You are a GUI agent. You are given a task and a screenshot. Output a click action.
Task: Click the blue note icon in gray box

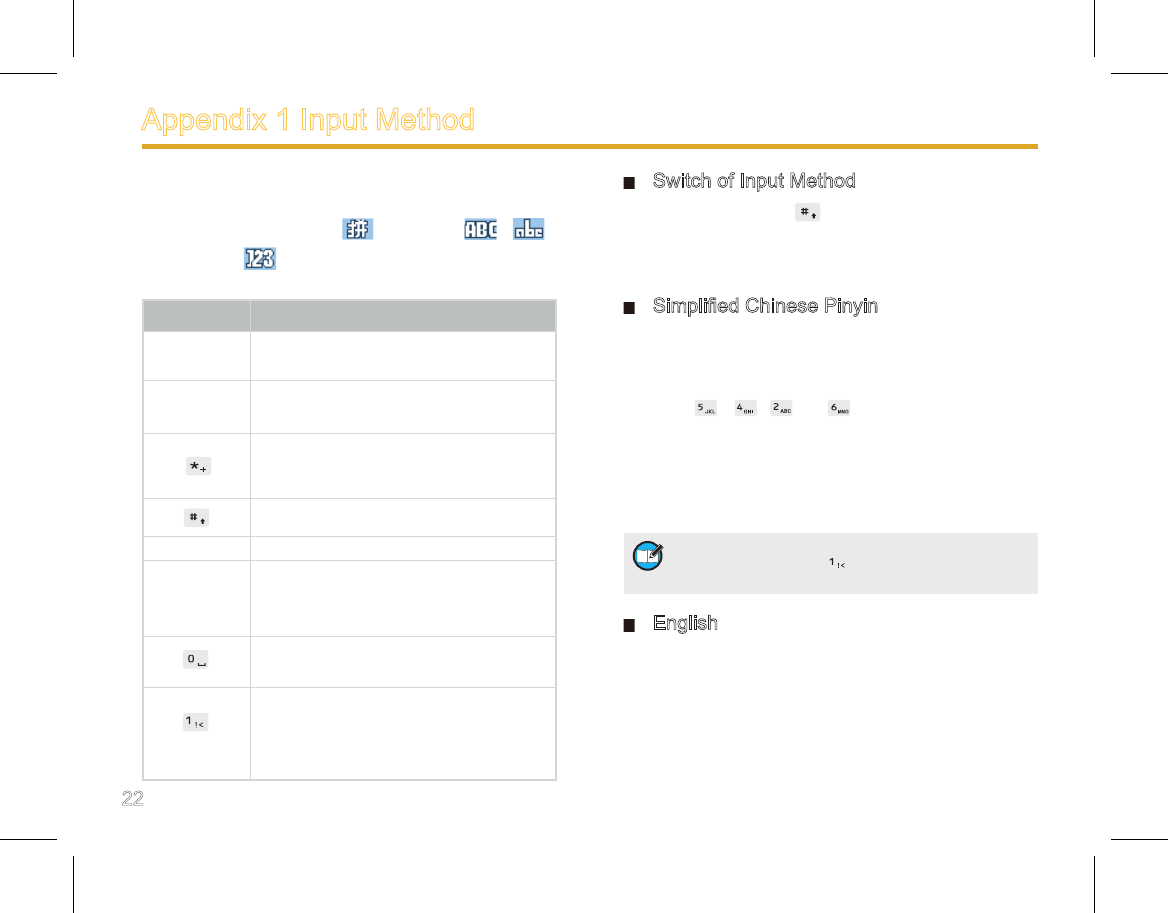point(648,556)
